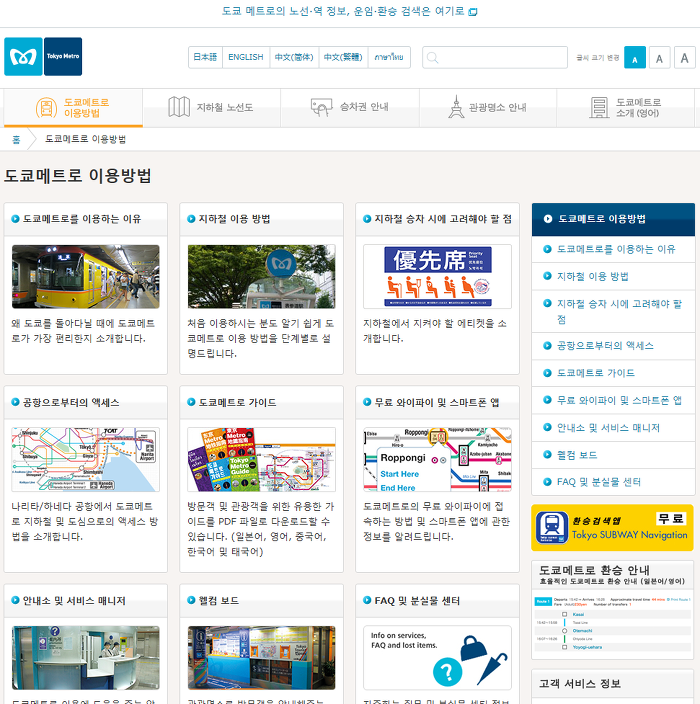This screenshot has height=704, width=700.
Task: Switch language to 中文(繁體)
Action: [343, 57]
